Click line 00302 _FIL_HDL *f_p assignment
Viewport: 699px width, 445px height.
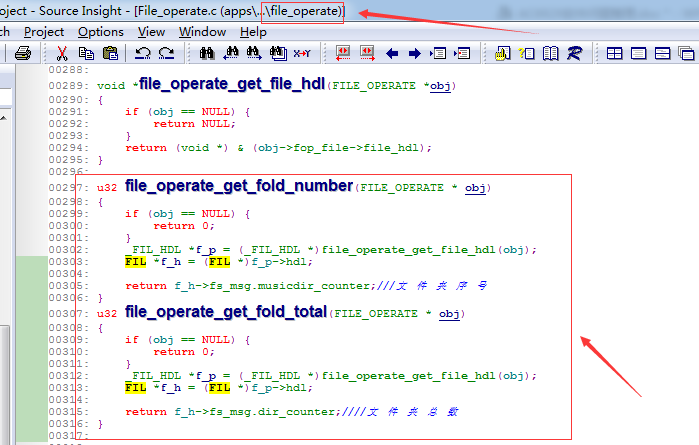(331, 250)
